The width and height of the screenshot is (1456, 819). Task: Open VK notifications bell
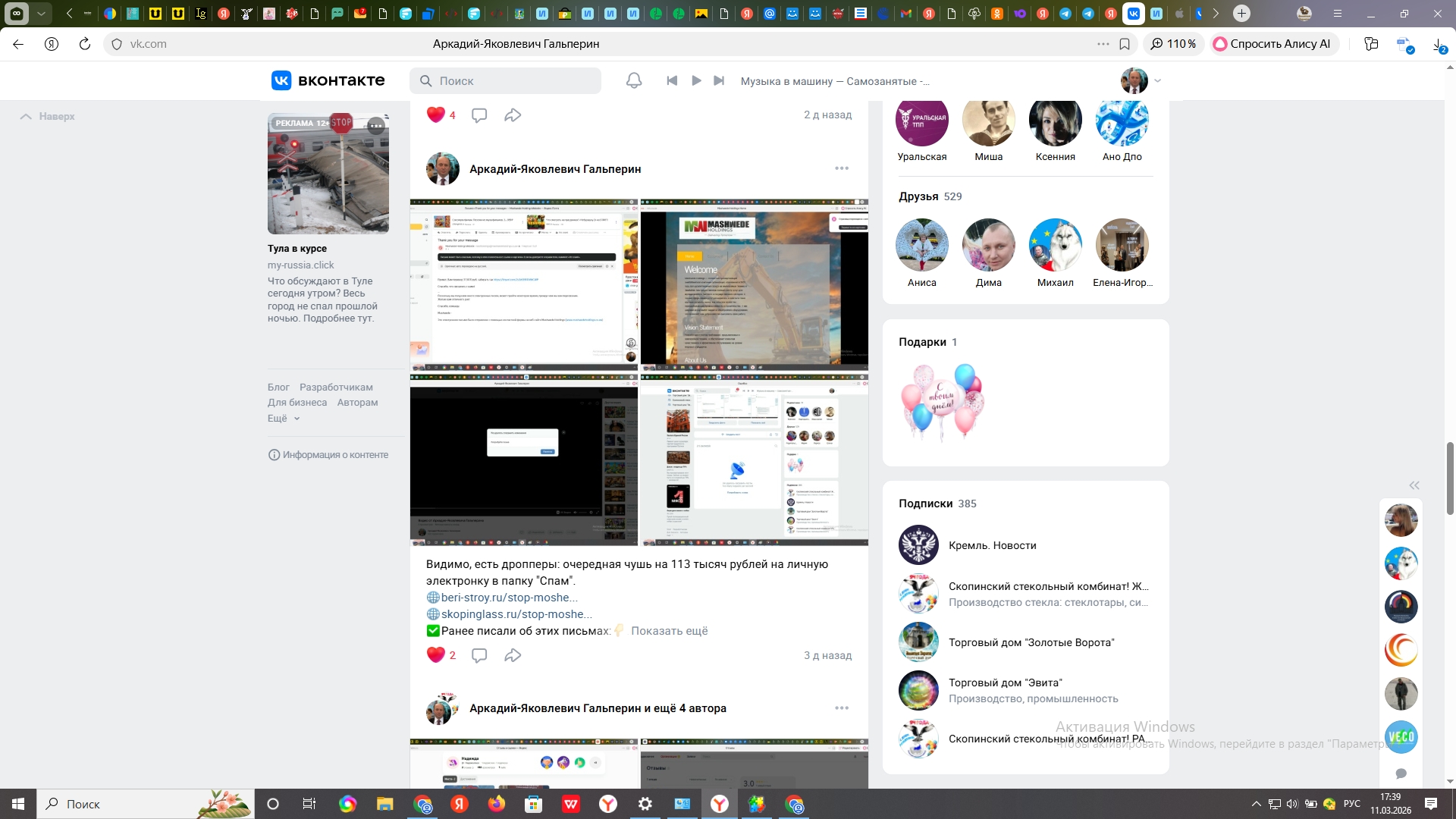point(634,80)
